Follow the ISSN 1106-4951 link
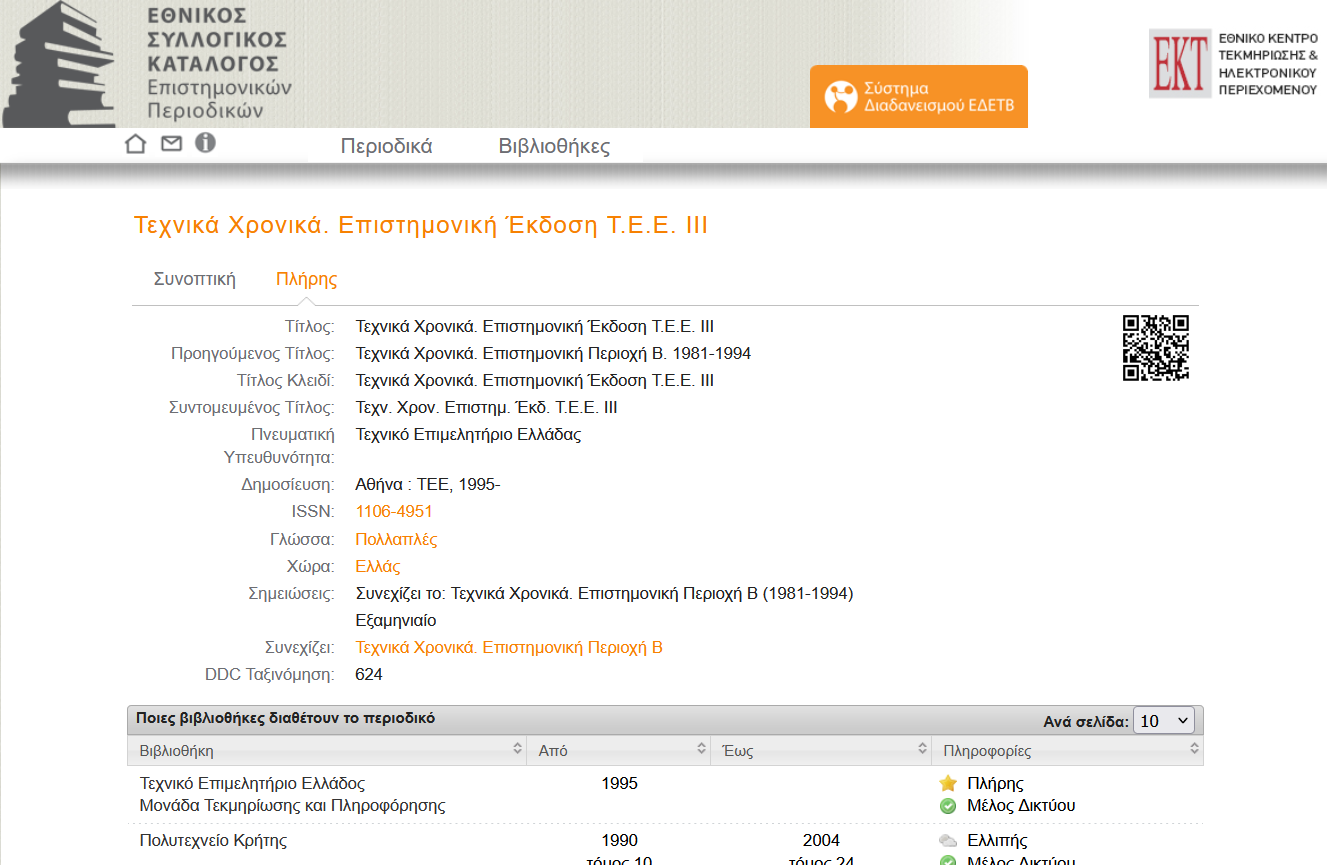The width and height of the screenshot is (1327, 865). [x=394, y=512]
